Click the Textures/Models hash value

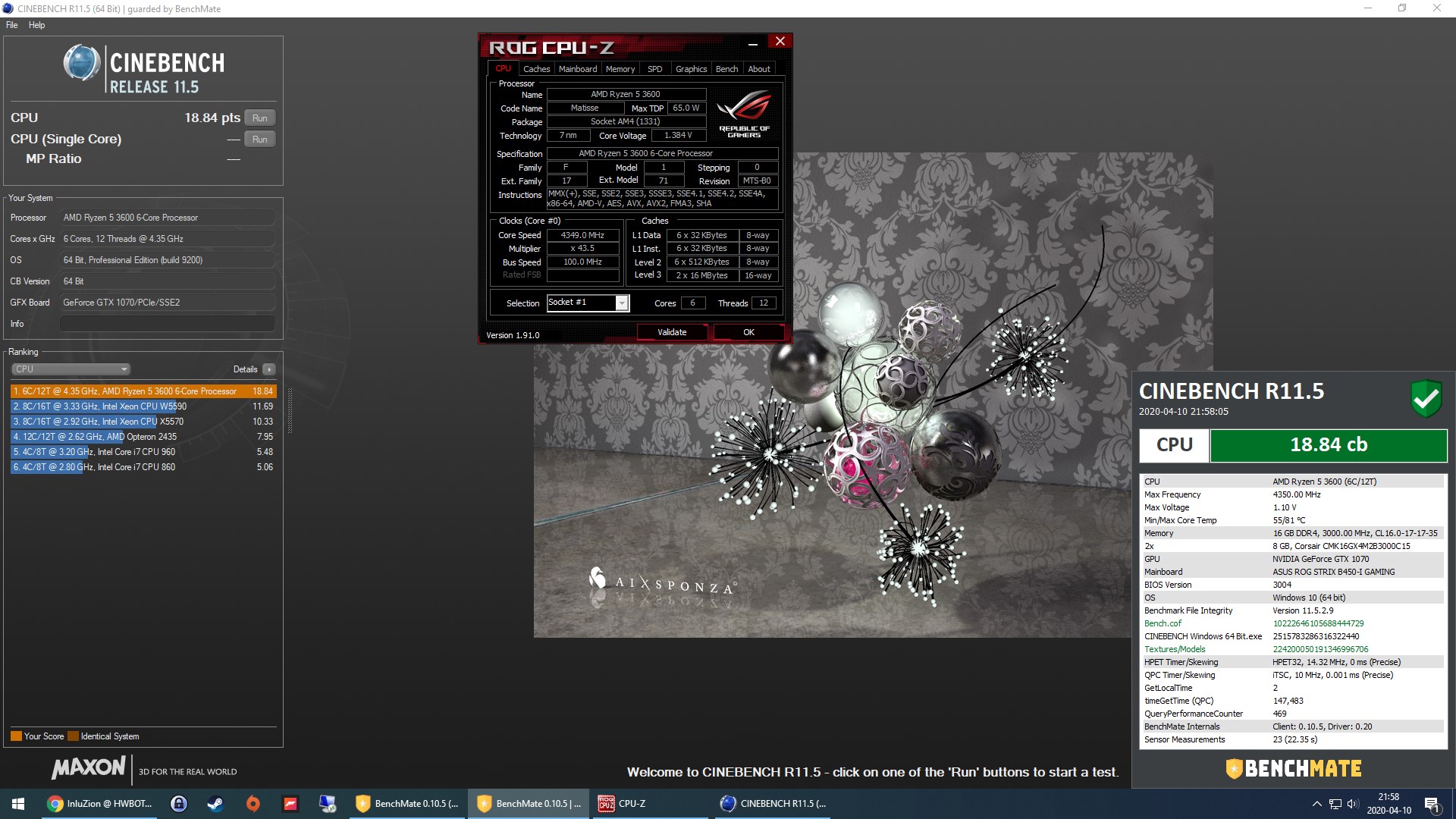1320,649
